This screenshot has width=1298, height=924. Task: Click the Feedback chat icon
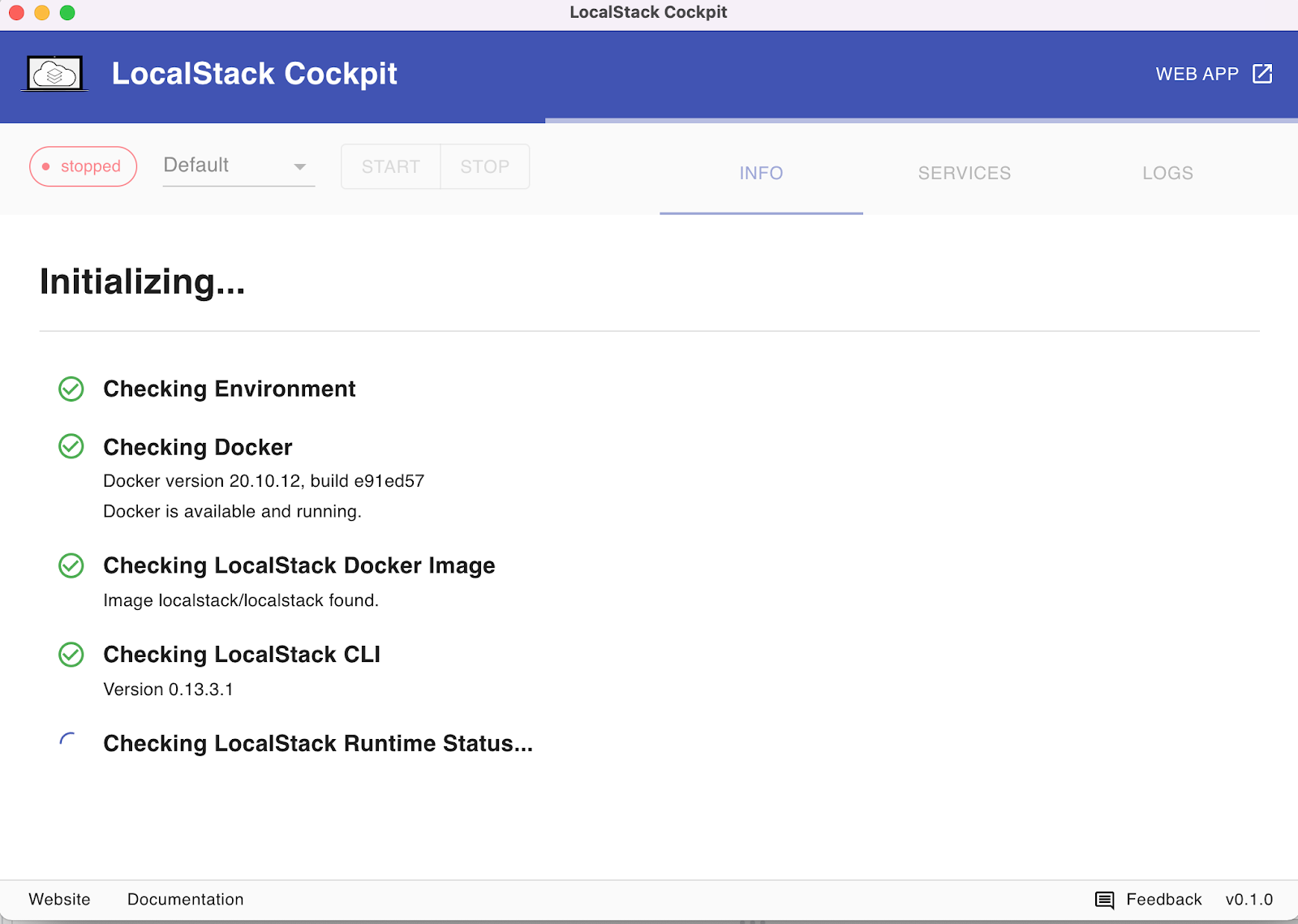coord(1104,900)
